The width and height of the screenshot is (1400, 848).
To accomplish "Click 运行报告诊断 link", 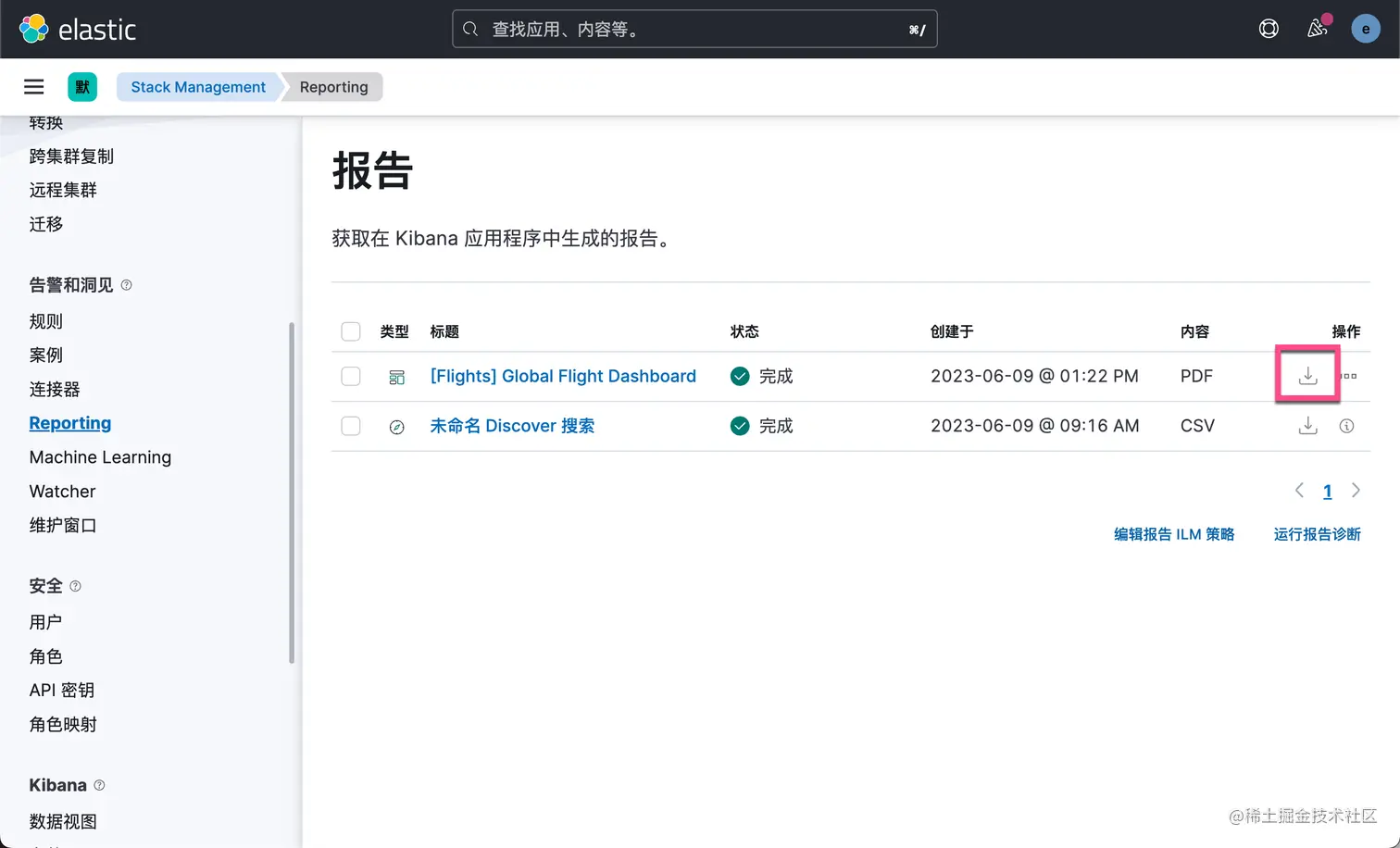I will click(1317, 534).
